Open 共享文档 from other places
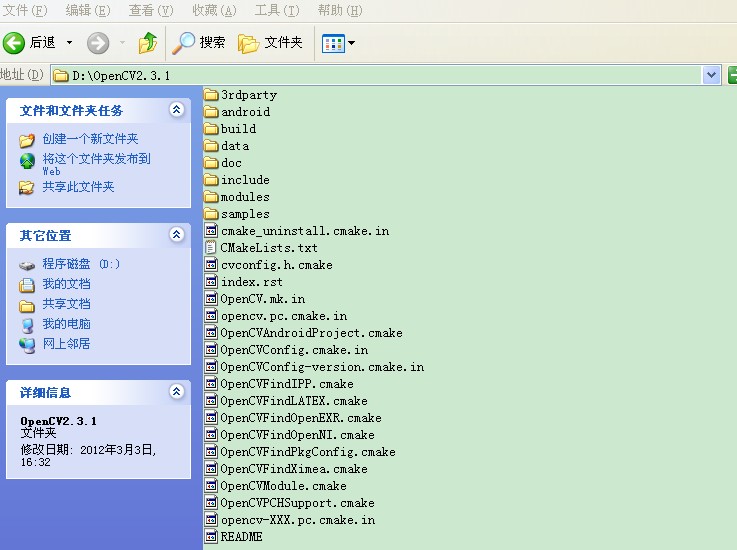Screen dimensions: 737x550 [66, 304]
